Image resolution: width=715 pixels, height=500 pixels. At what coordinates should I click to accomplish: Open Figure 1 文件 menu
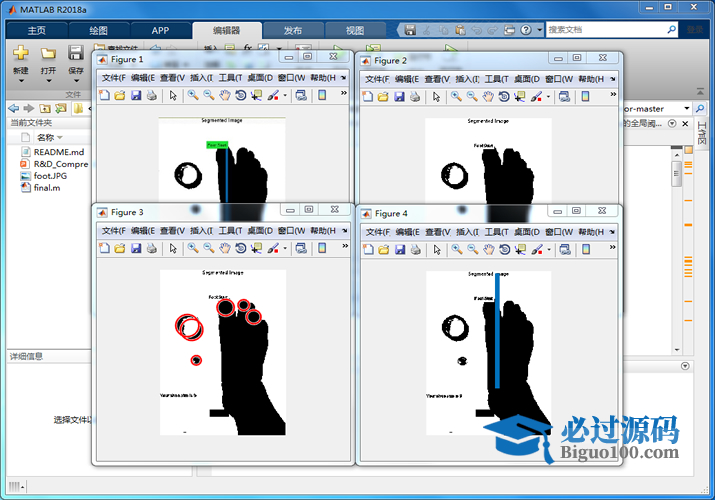[114, 78]
